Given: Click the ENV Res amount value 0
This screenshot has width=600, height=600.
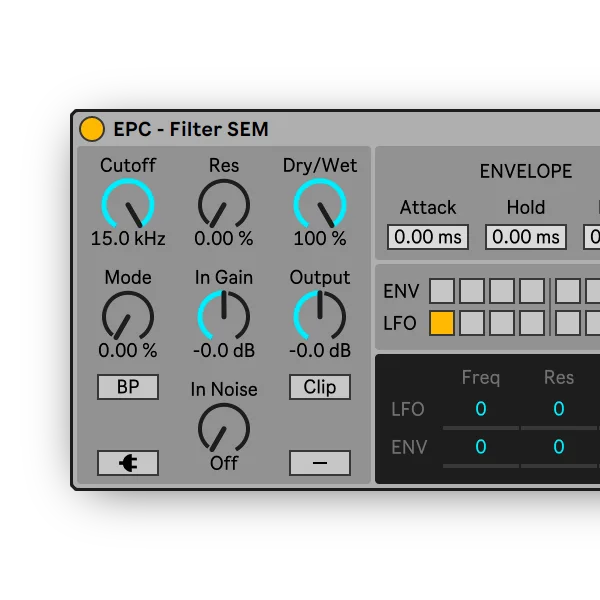Looking at the screenshot, I should tap(559, 447).
